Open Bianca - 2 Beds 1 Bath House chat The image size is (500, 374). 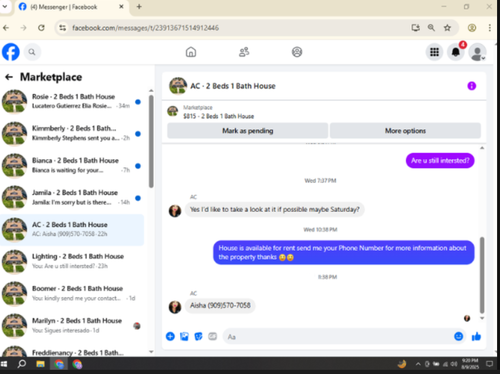(72, 165)
